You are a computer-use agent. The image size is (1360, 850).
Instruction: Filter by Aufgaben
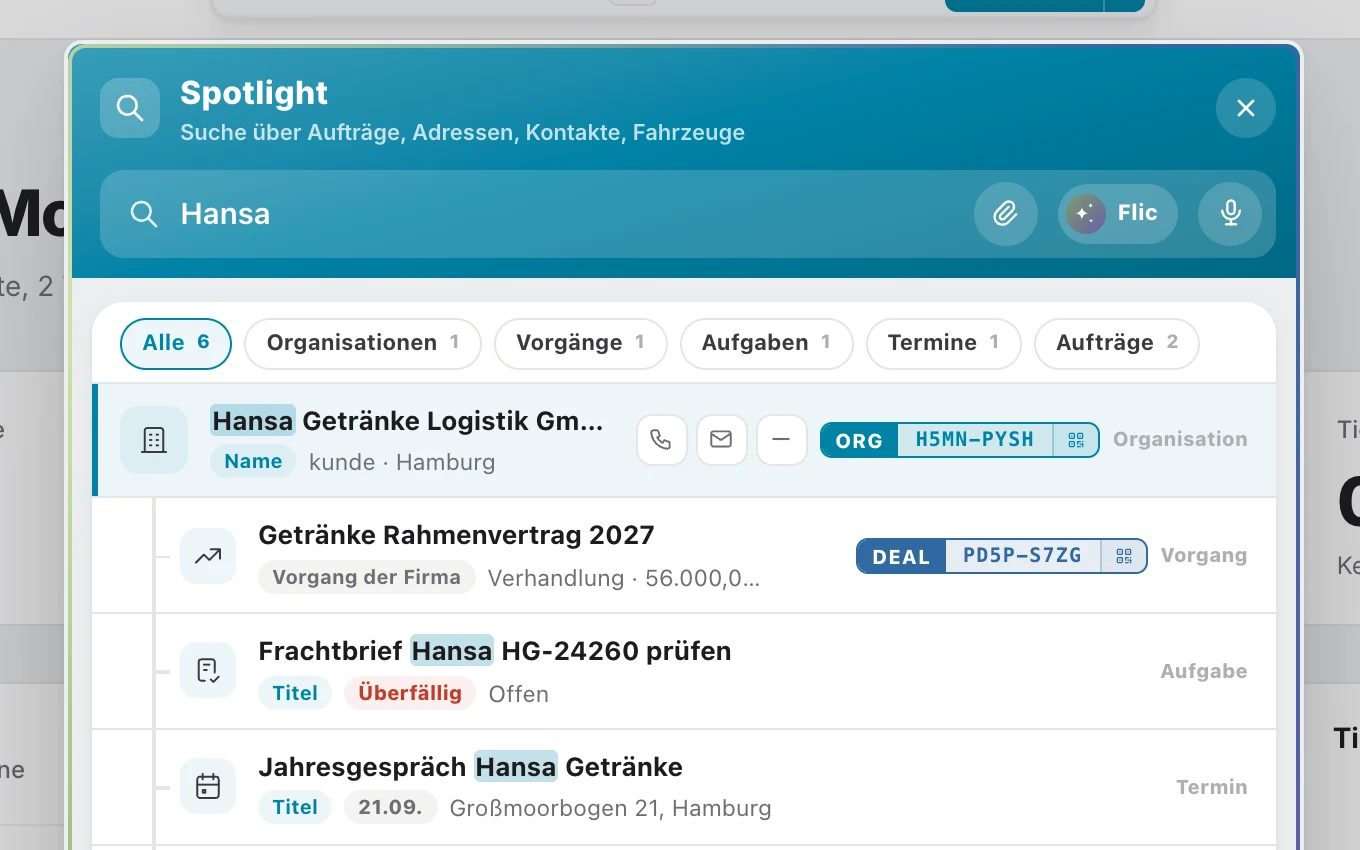pyautogui.click(x=767, y=343)
